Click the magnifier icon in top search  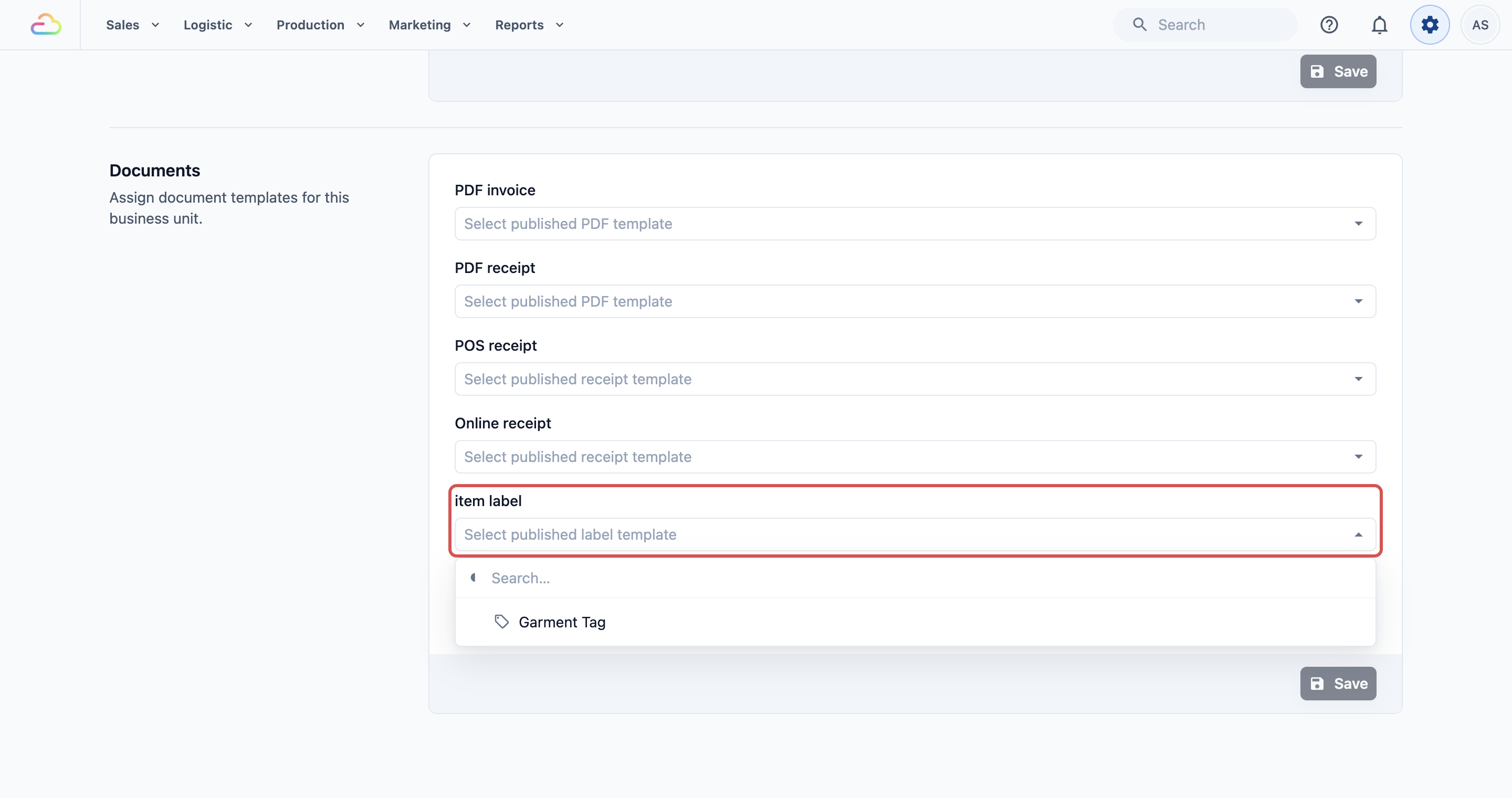(1139, 25)
